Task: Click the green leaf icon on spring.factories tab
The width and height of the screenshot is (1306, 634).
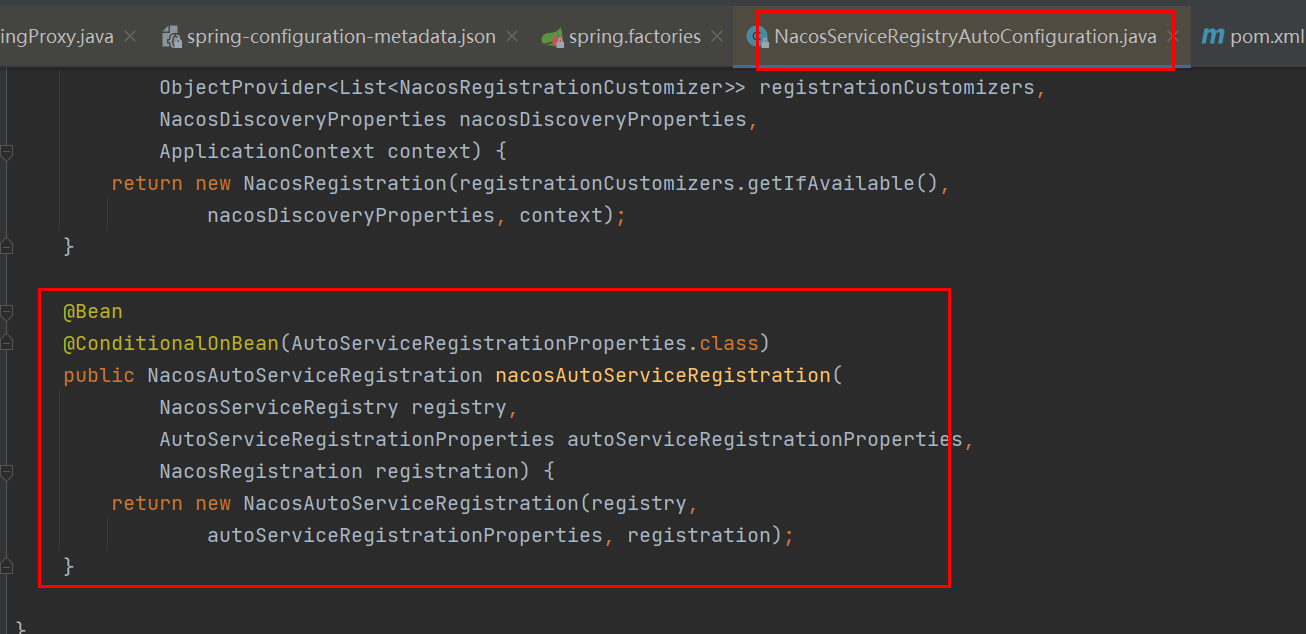Action: pyautogui.click(x=552, y=38)
